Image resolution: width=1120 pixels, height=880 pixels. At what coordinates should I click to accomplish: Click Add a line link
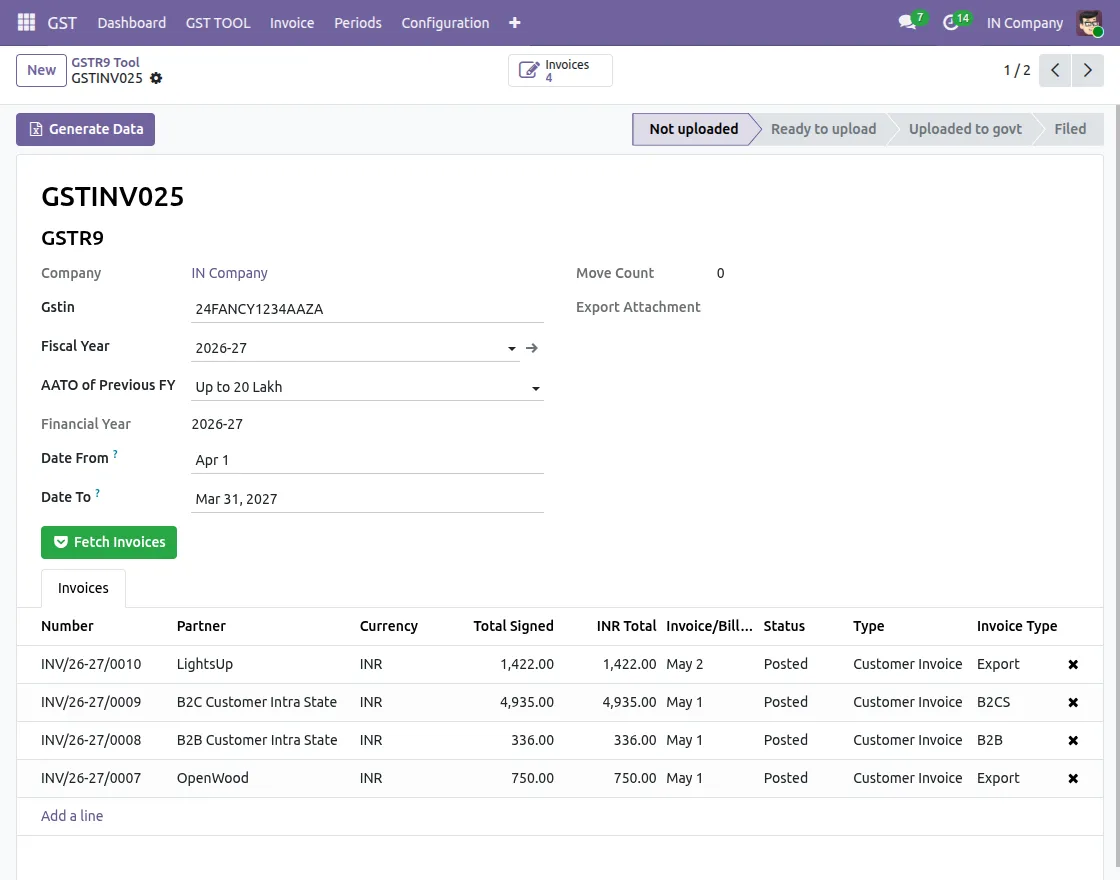coord(72,816)
